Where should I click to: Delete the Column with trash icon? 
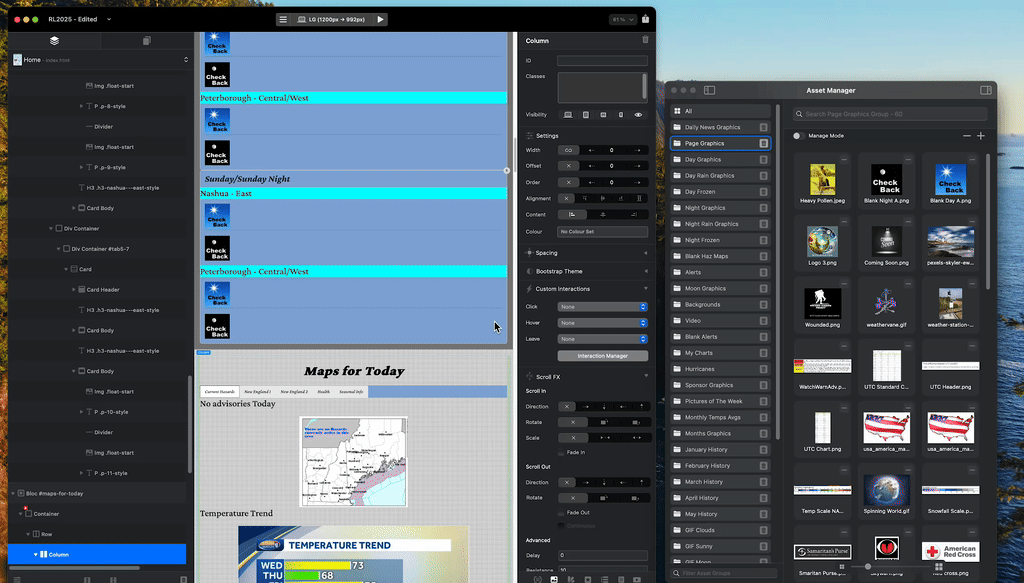coord(645,41)
